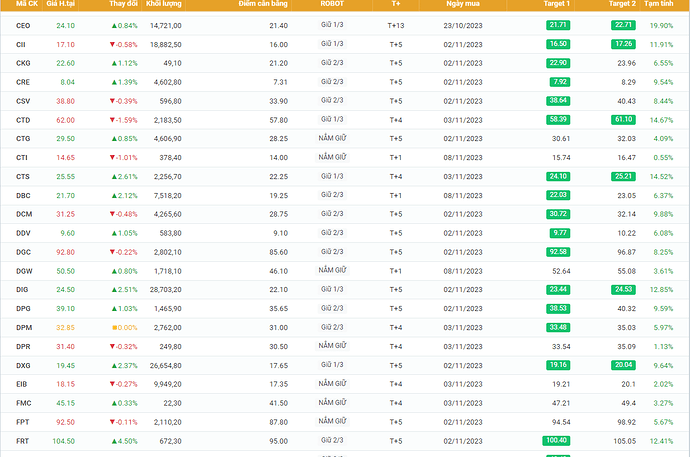Select the DPG stock ticker

click(x=23, y=308)
